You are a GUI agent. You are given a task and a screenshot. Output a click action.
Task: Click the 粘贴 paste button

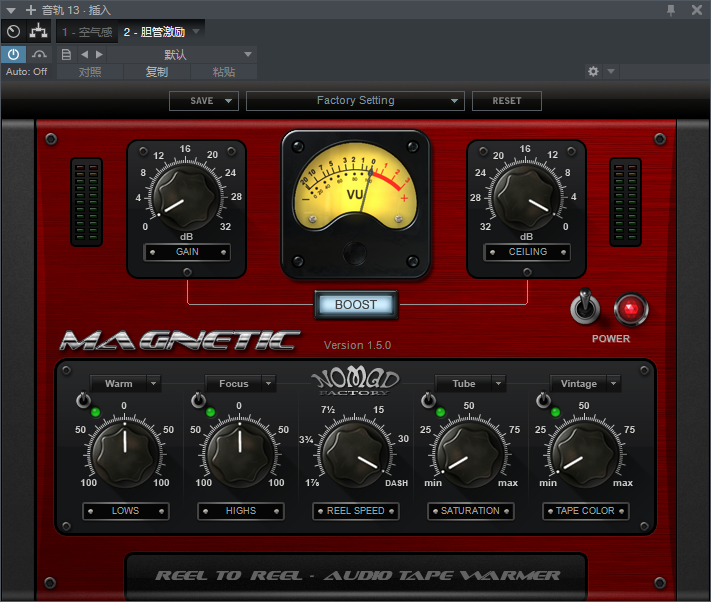(x=224, y=72)
